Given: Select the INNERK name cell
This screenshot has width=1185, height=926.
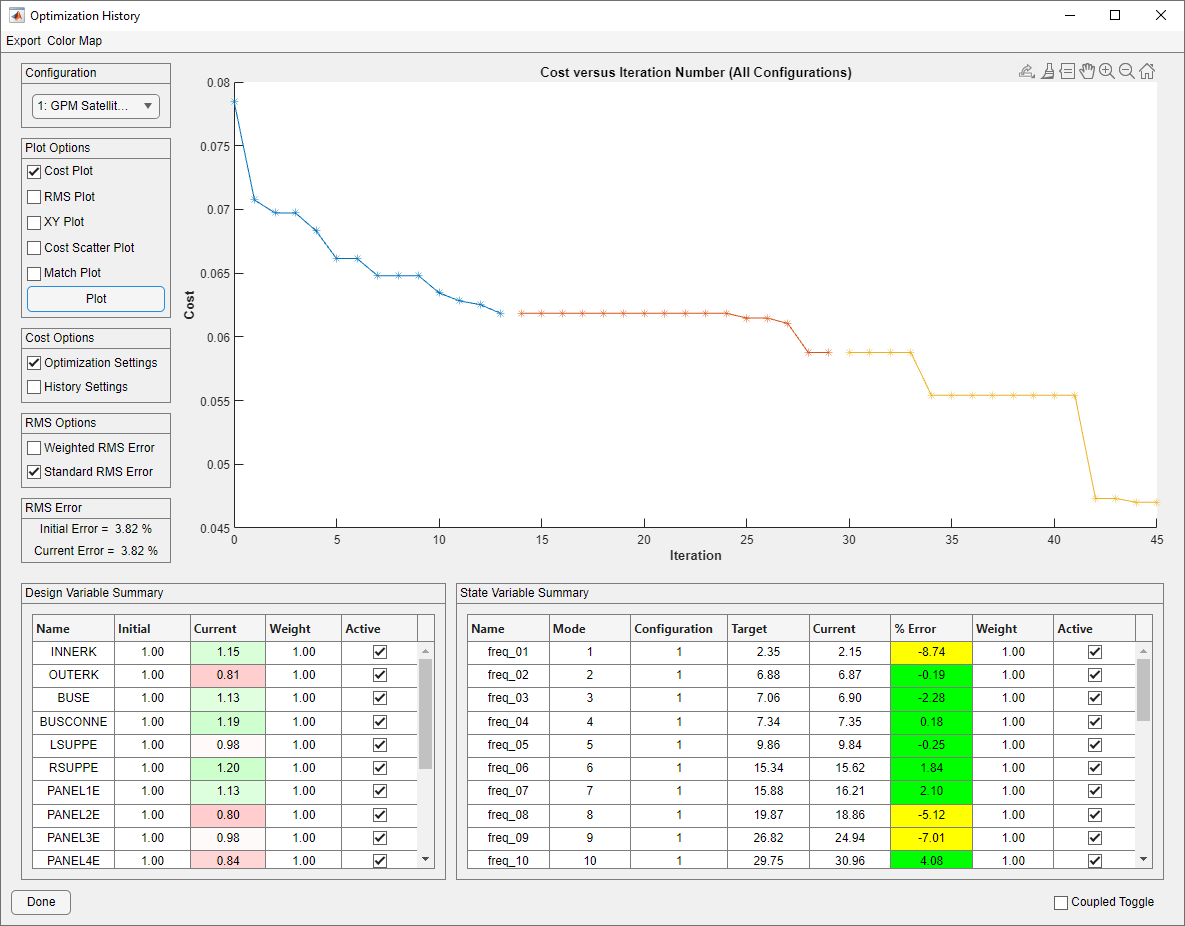Looking at the screenshot, I should coord(73,652).
